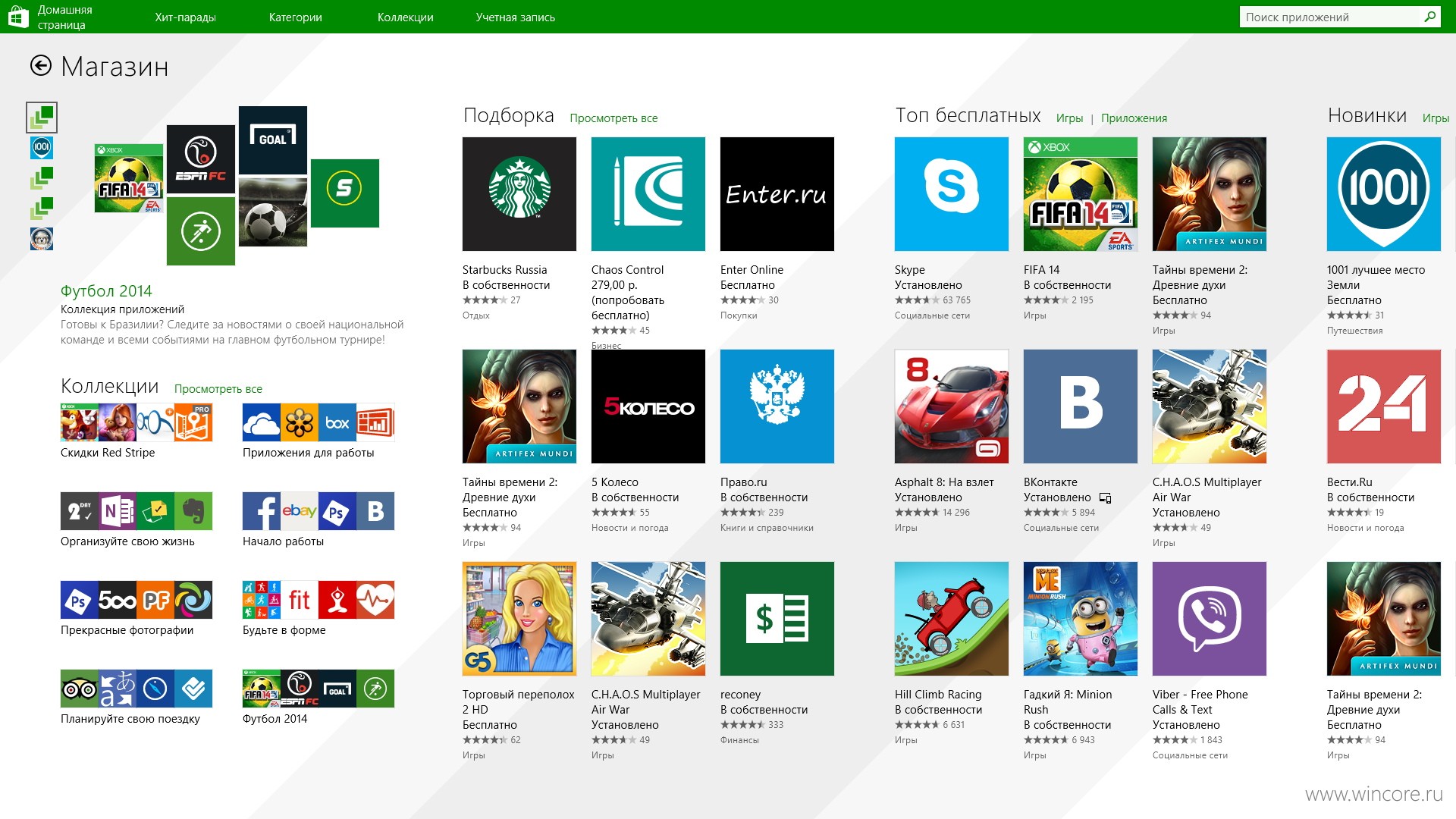Image resolution: width=1456 pixels, height=819 pixels.
Task: Open the Вести.Ru 24 tile
Action: coord(1384,406)
